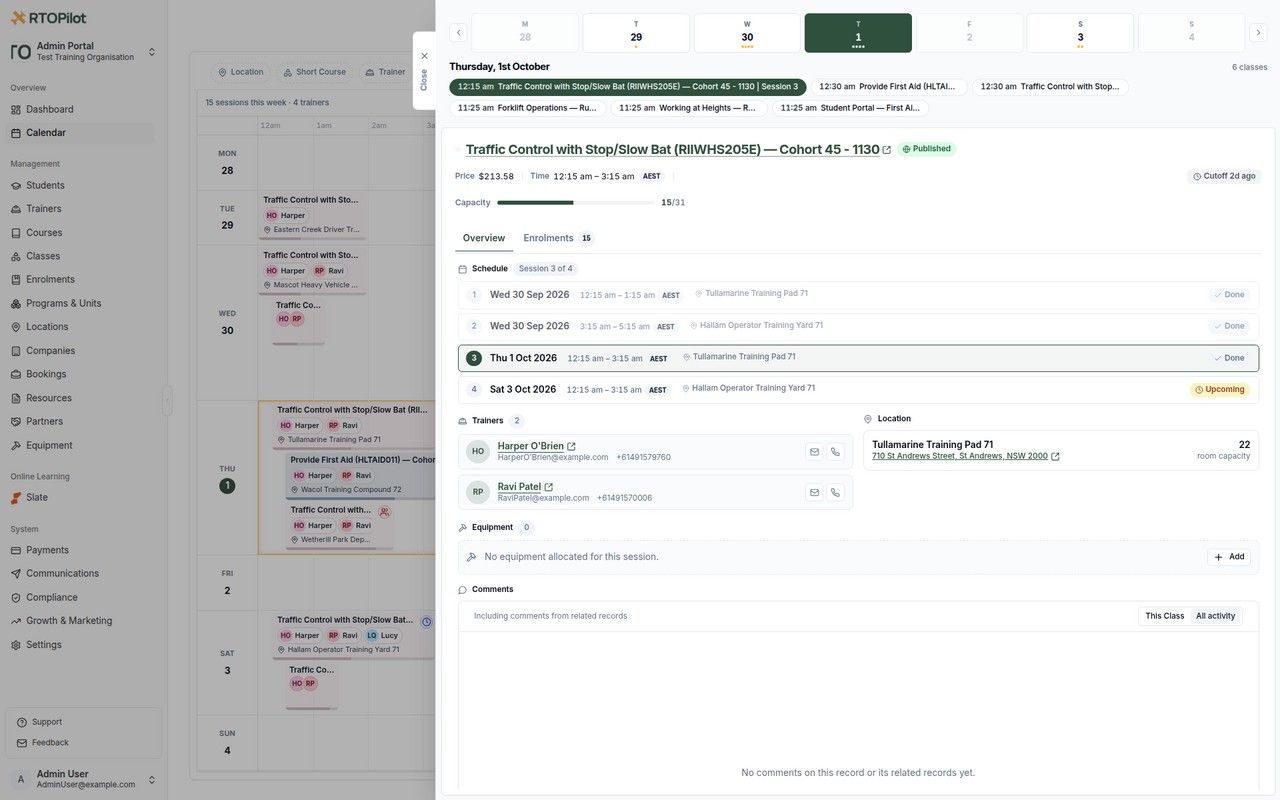Switch to Overview tab
The height and width of the screenshot is (800, 1280).
click(x=484, y=238)
